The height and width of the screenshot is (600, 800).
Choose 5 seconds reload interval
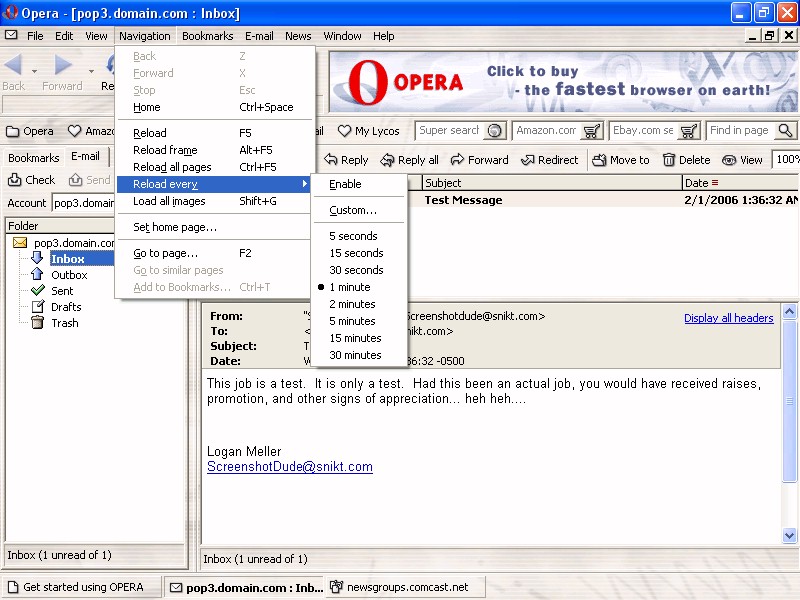pyautogui.click(x=353, y=236)
